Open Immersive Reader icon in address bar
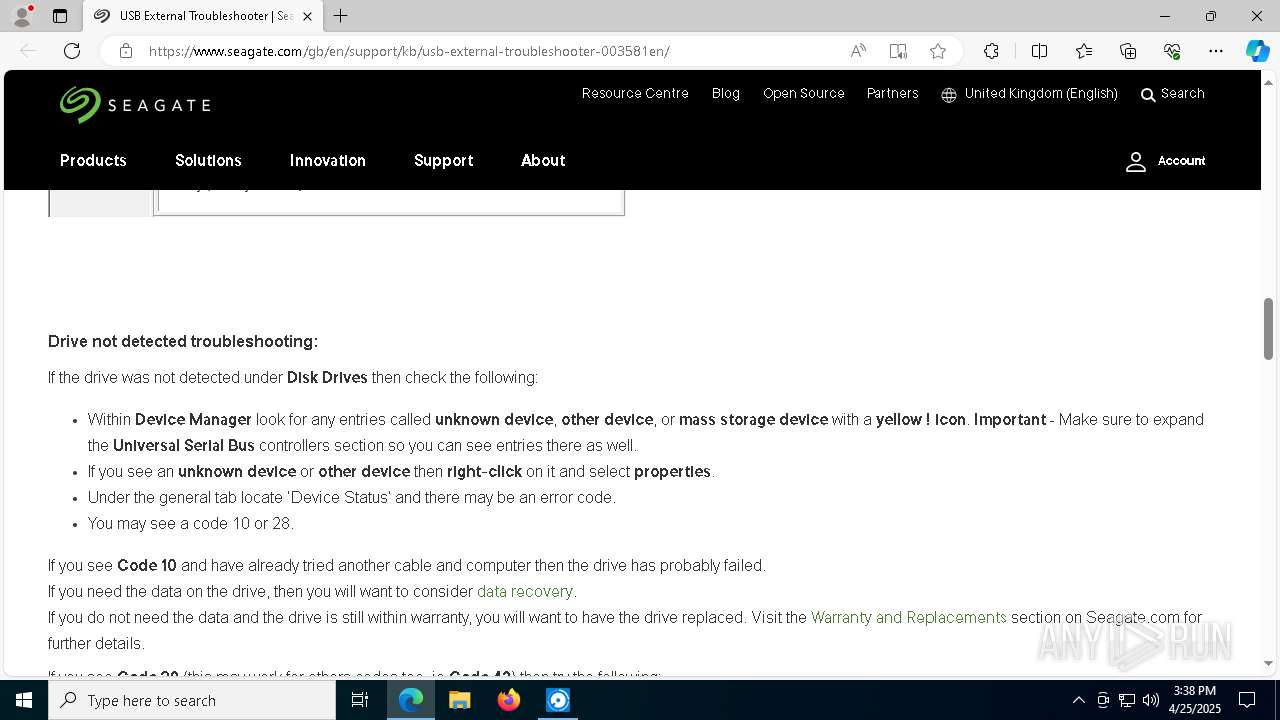The width and height of the screenshot is (1280, 720). point(898,51)
